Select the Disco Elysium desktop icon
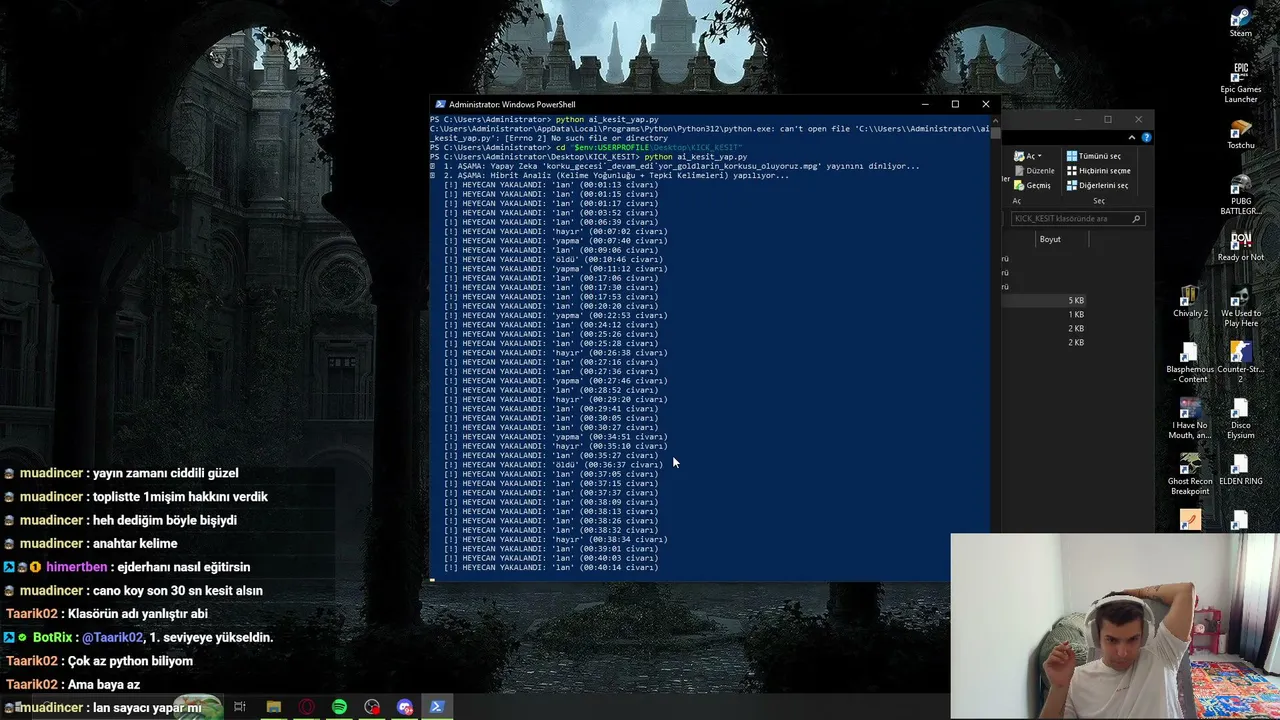 pyautogui.click(x=1240, y=418)
